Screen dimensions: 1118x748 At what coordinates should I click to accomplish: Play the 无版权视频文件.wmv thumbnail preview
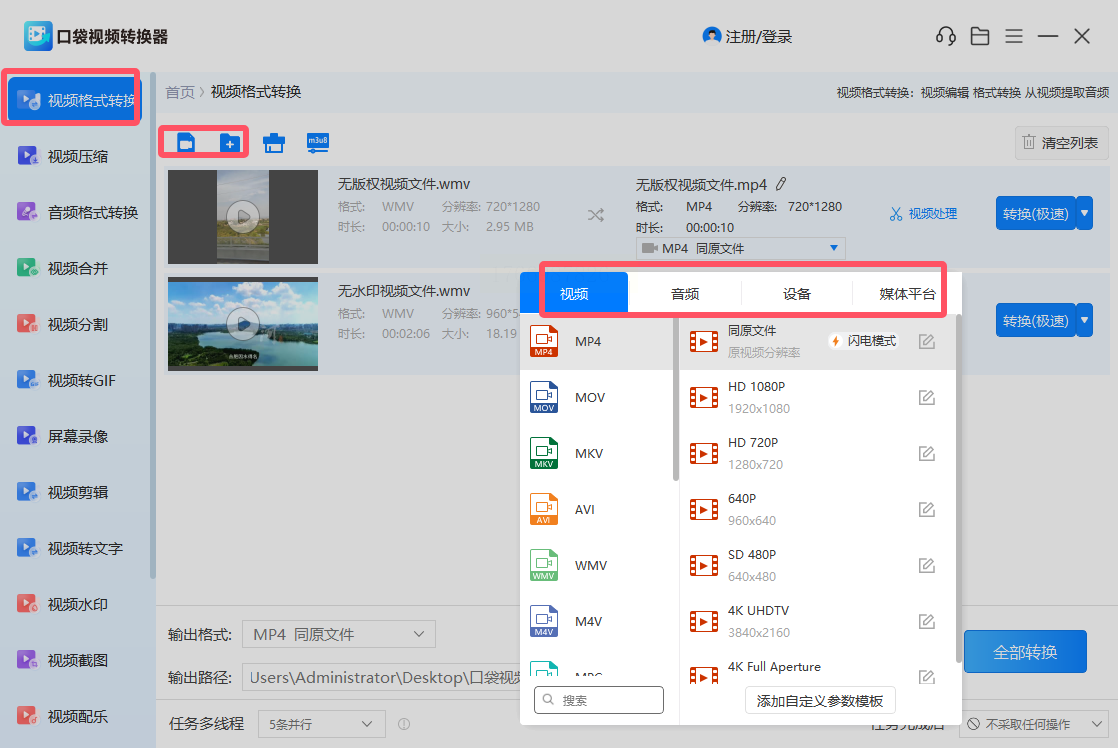click(x=242, y=216)
